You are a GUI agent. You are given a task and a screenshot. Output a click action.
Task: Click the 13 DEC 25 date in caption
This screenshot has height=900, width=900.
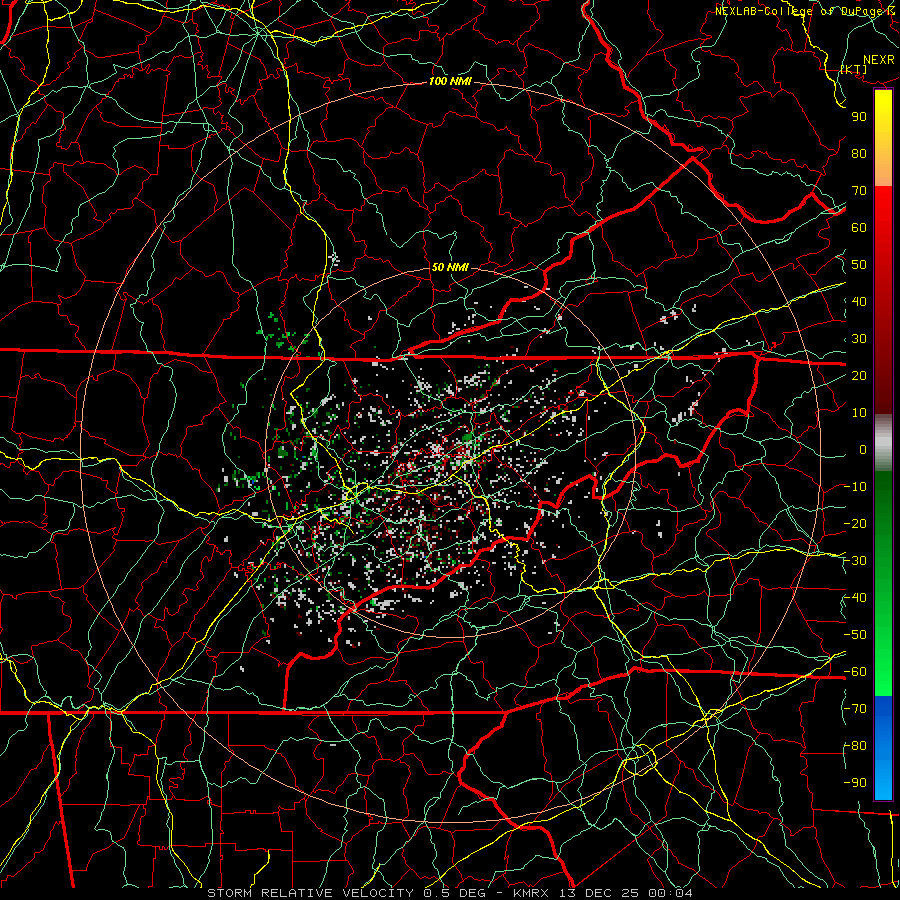click(x=597, y=893)
